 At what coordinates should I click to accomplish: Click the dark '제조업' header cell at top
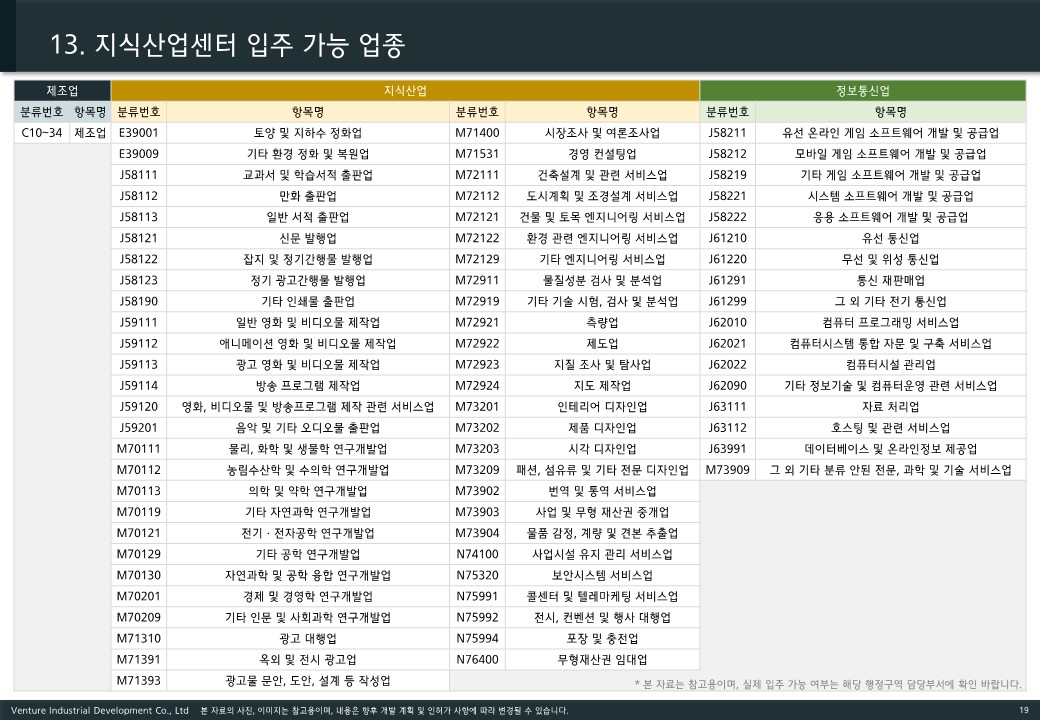coord(62,90)
